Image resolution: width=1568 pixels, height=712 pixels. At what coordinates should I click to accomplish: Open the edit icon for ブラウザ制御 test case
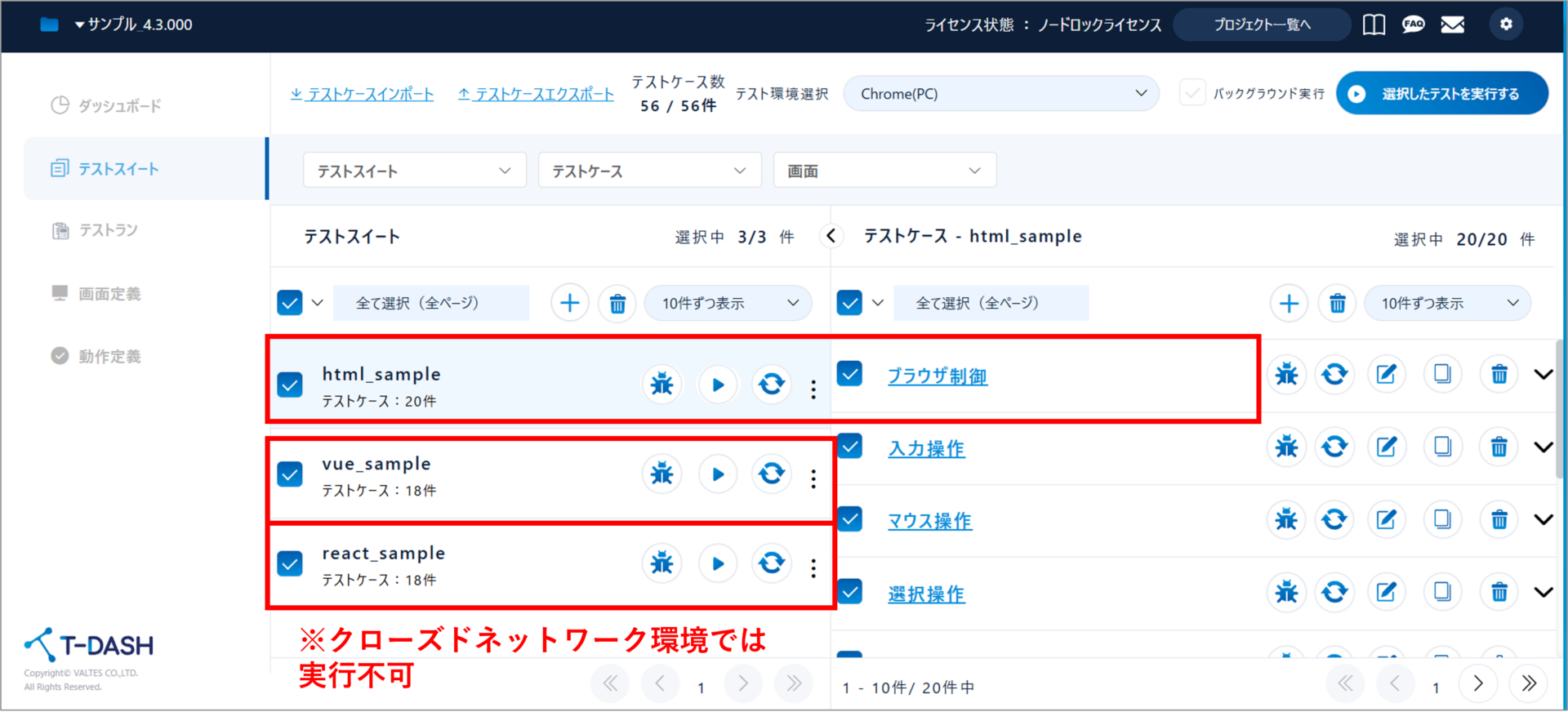[1386, 375]
